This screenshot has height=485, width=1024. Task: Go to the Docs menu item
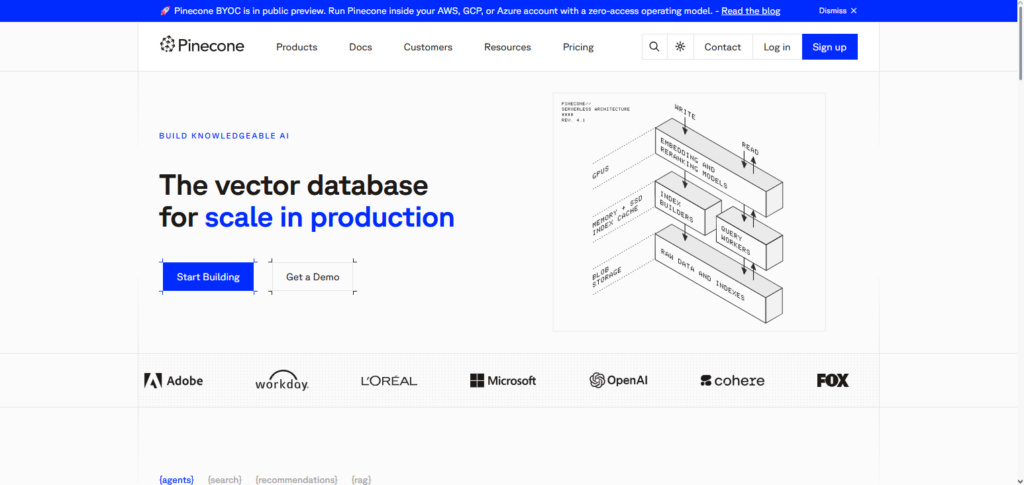tap(360, 47)
